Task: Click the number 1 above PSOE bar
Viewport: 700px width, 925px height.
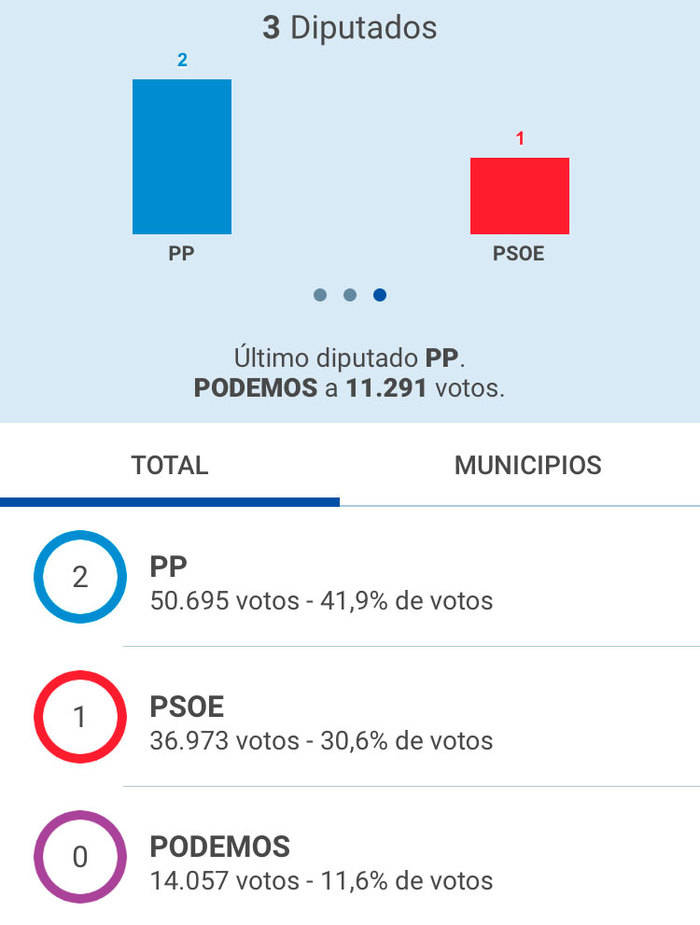Action: click(x=520, y=139)
